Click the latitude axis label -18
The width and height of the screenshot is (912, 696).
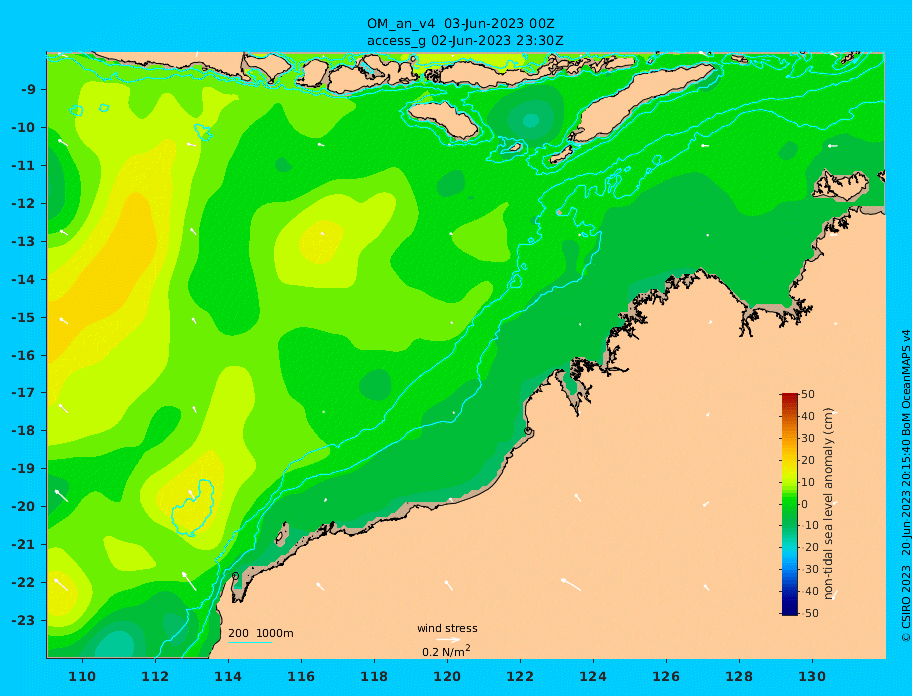23,430
